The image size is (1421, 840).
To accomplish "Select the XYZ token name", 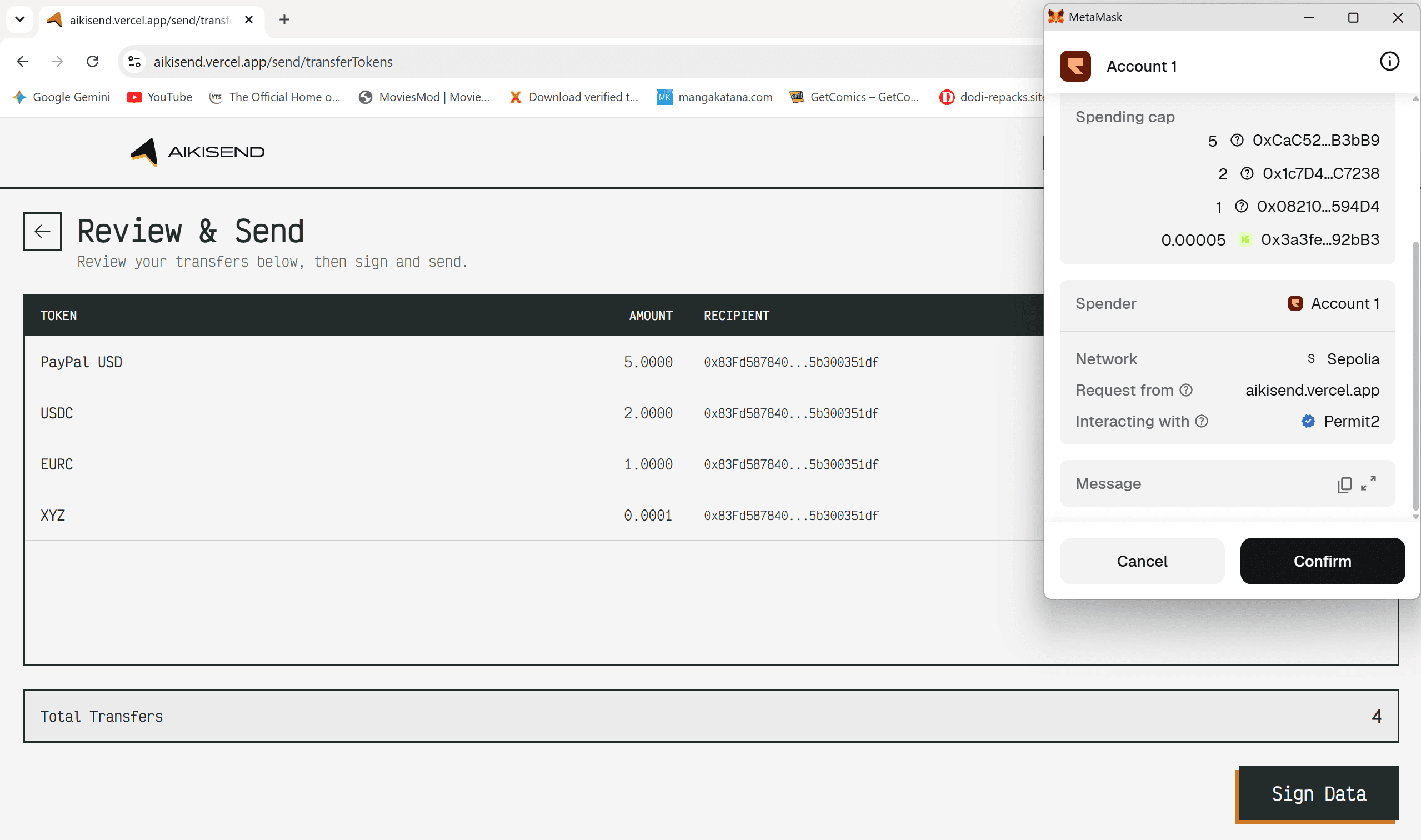I will click(53, 514).
